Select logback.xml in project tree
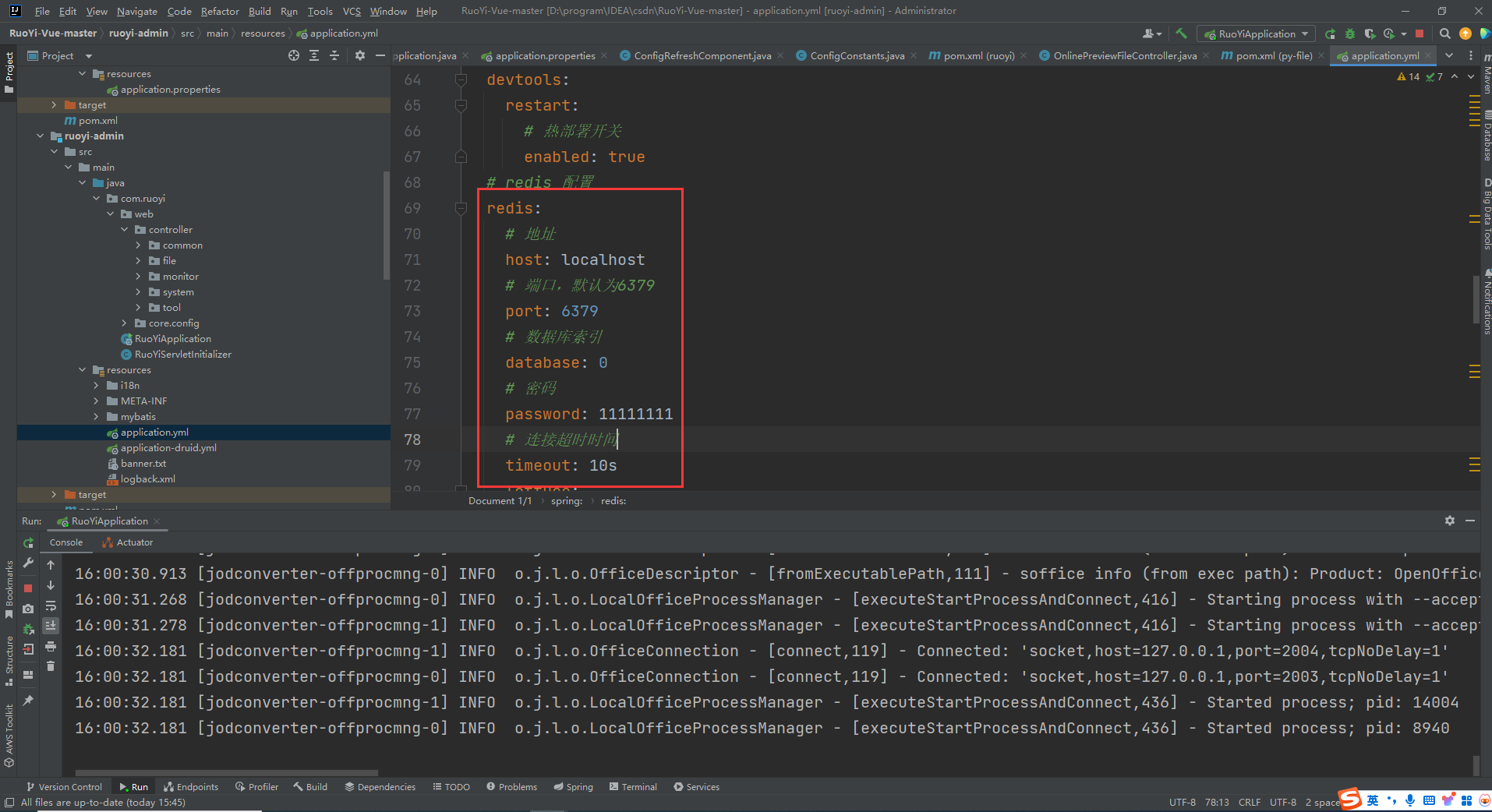Screen dimensions: 1492x812 148,478
